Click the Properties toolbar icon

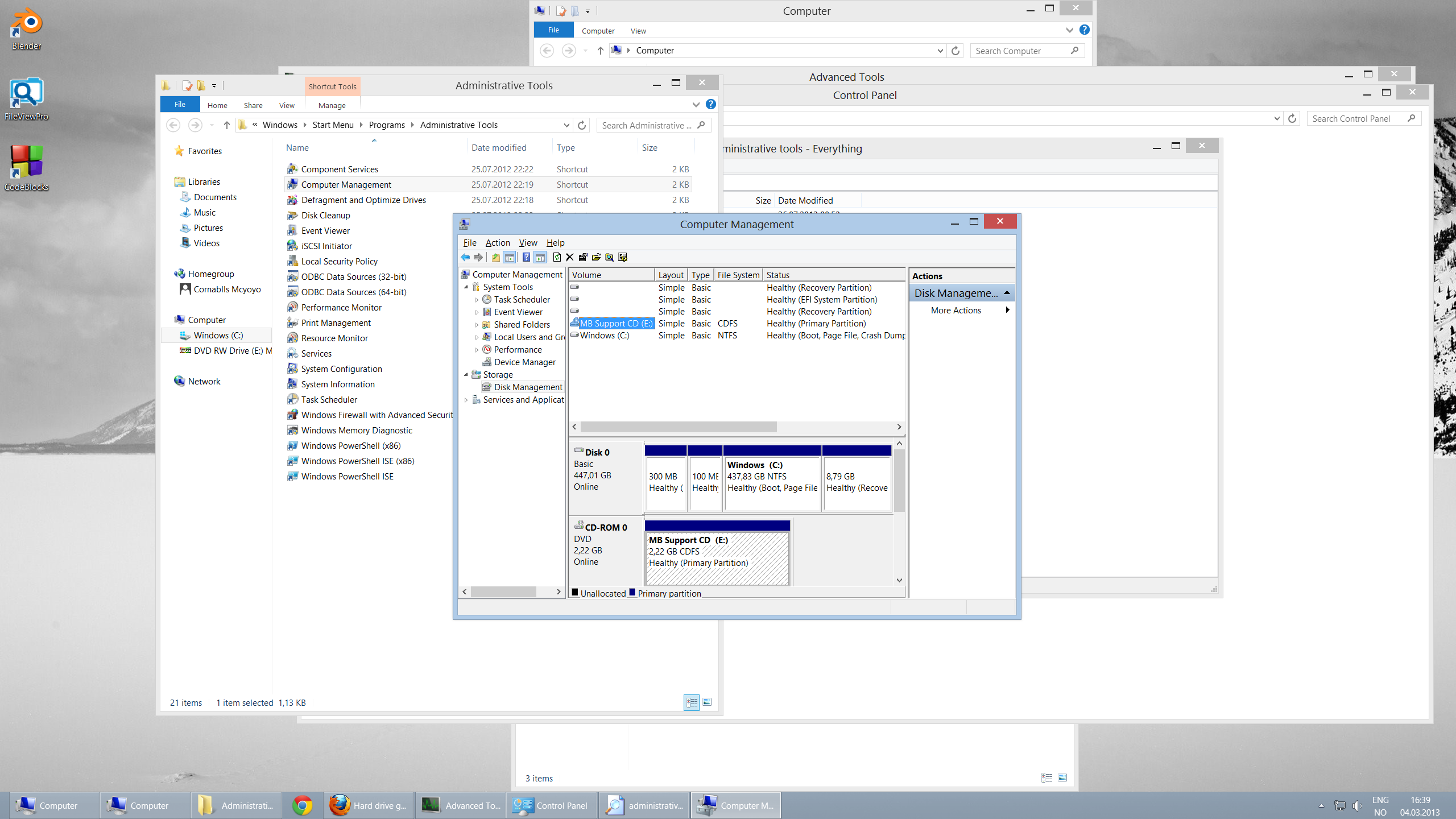[583, 258]
